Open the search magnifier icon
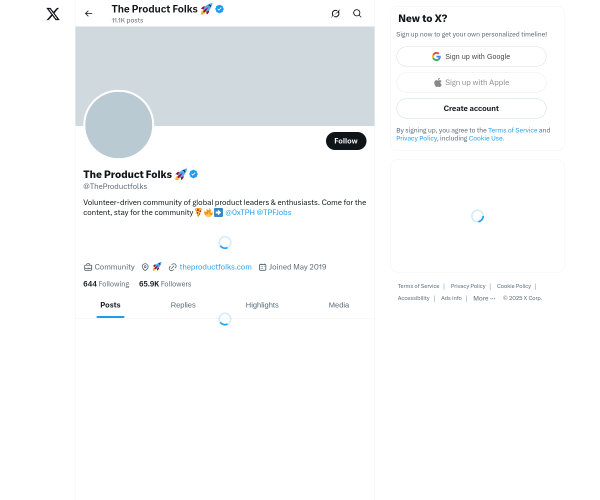The width and height of the screenshot is (600, 500). pyautogui.click(x=357, y=14)
